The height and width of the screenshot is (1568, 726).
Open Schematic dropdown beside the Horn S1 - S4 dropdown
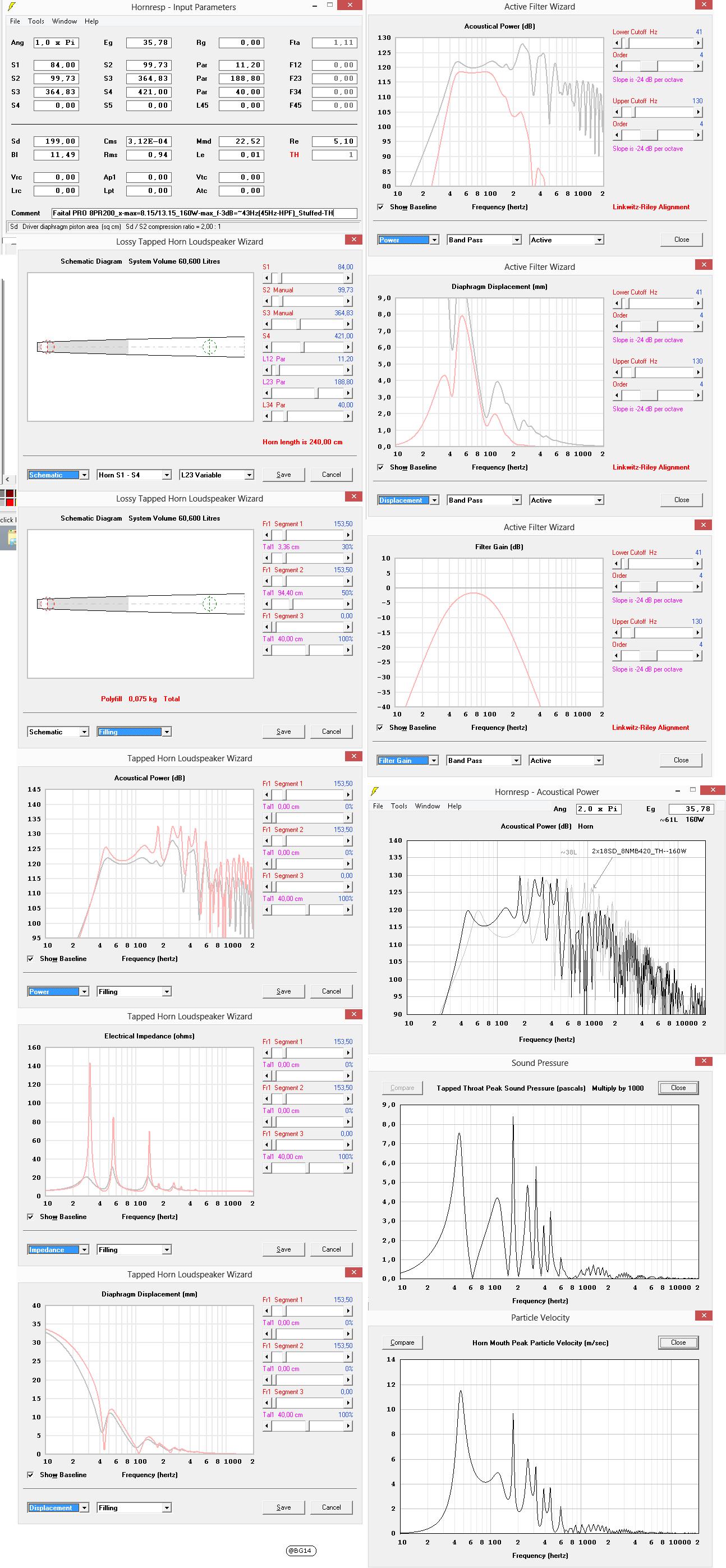(58, 475)
